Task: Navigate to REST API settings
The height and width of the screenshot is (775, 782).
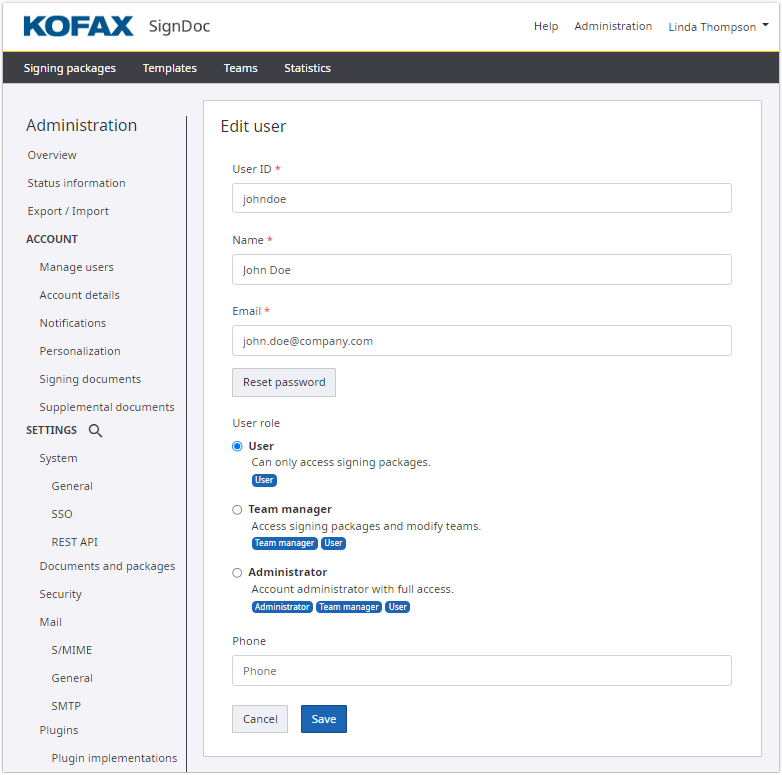Action: pyautogui.click(x=74, y=542)
